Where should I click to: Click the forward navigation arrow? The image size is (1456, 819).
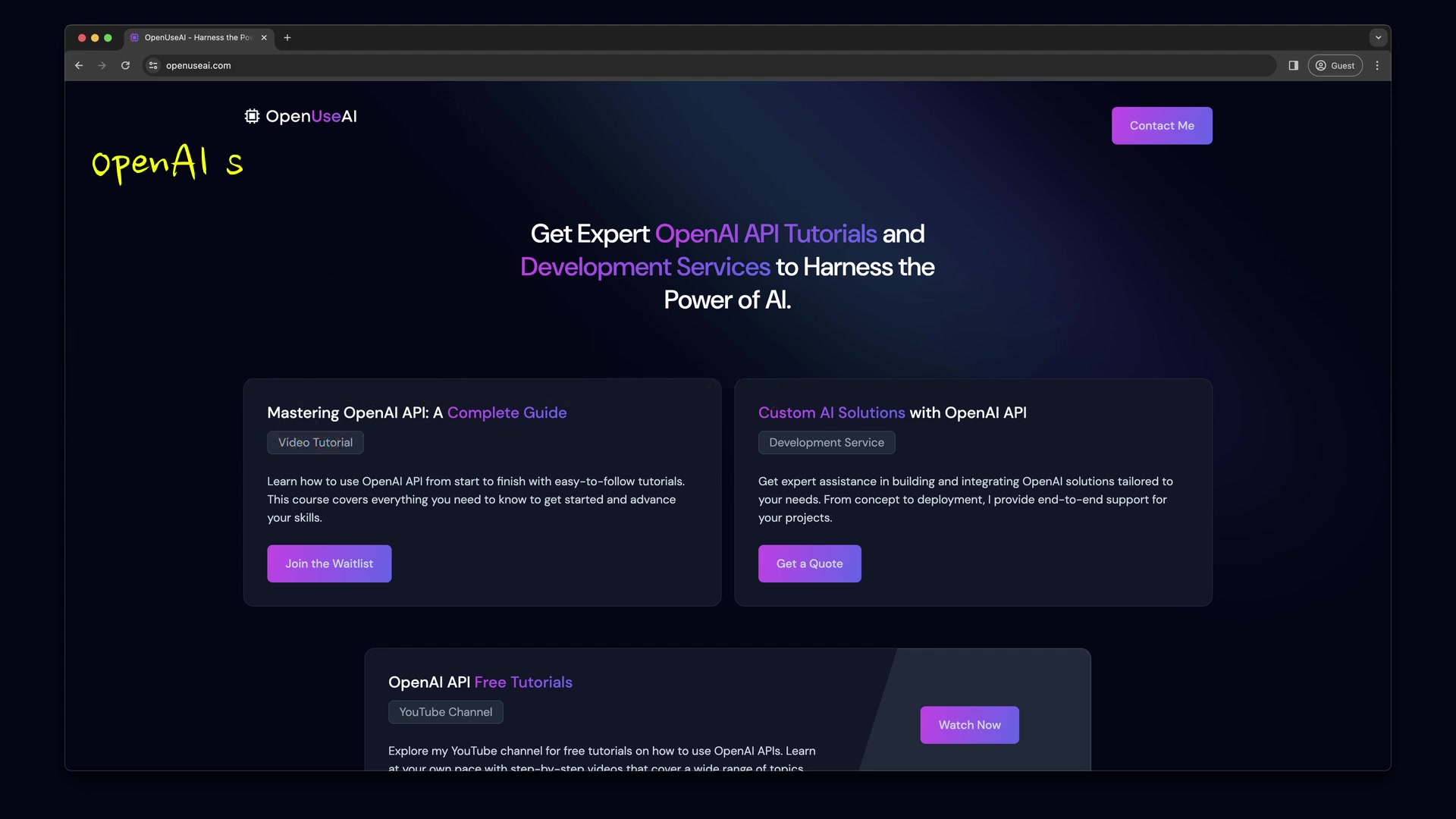tap(102, 65)
